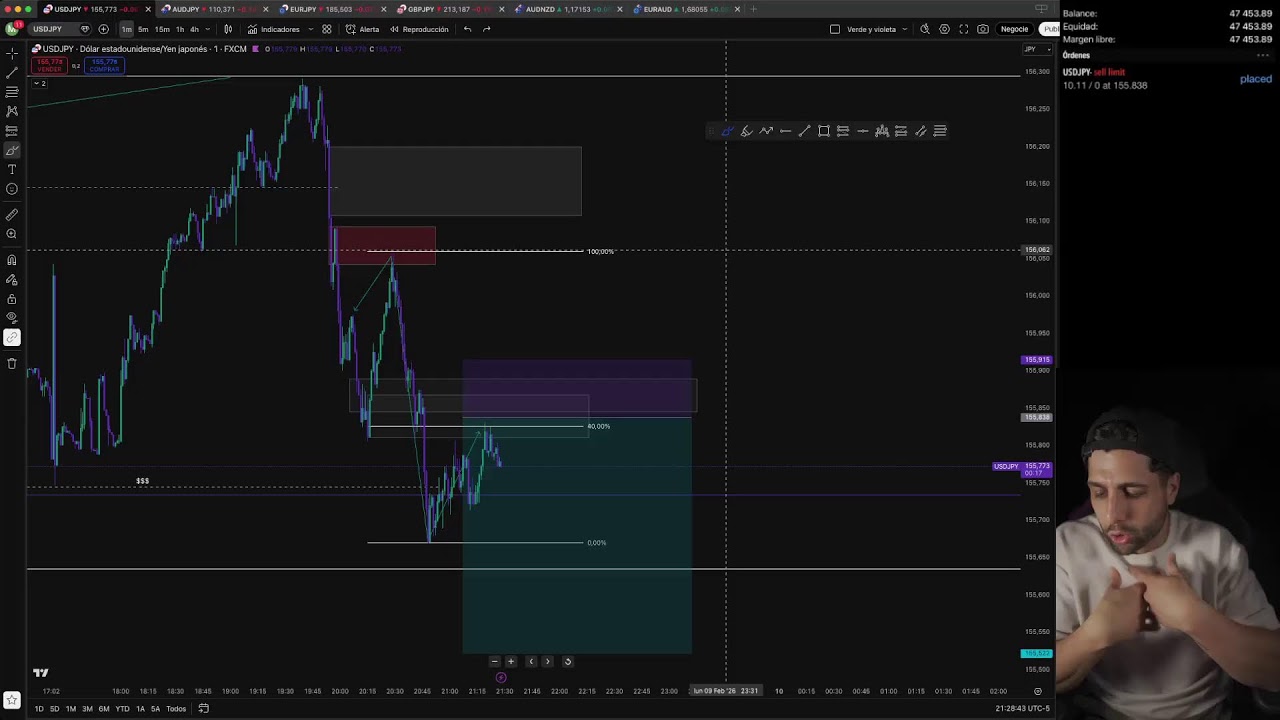Select the trend line tool in left sidebar
Screen dimensions: 1280x720
point(12,73)
